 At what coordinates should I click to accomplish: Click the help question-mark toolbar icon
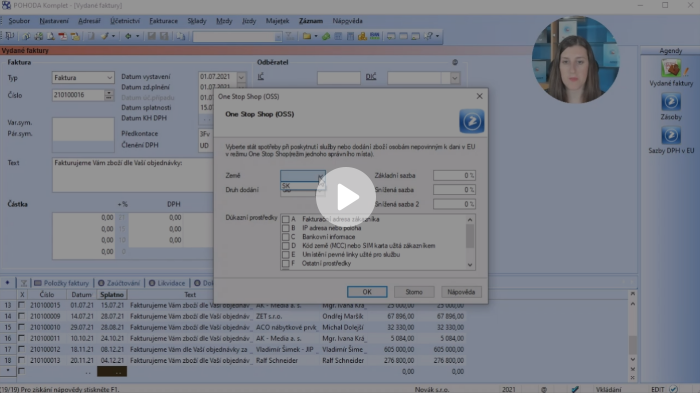click(x=429, y=36)
